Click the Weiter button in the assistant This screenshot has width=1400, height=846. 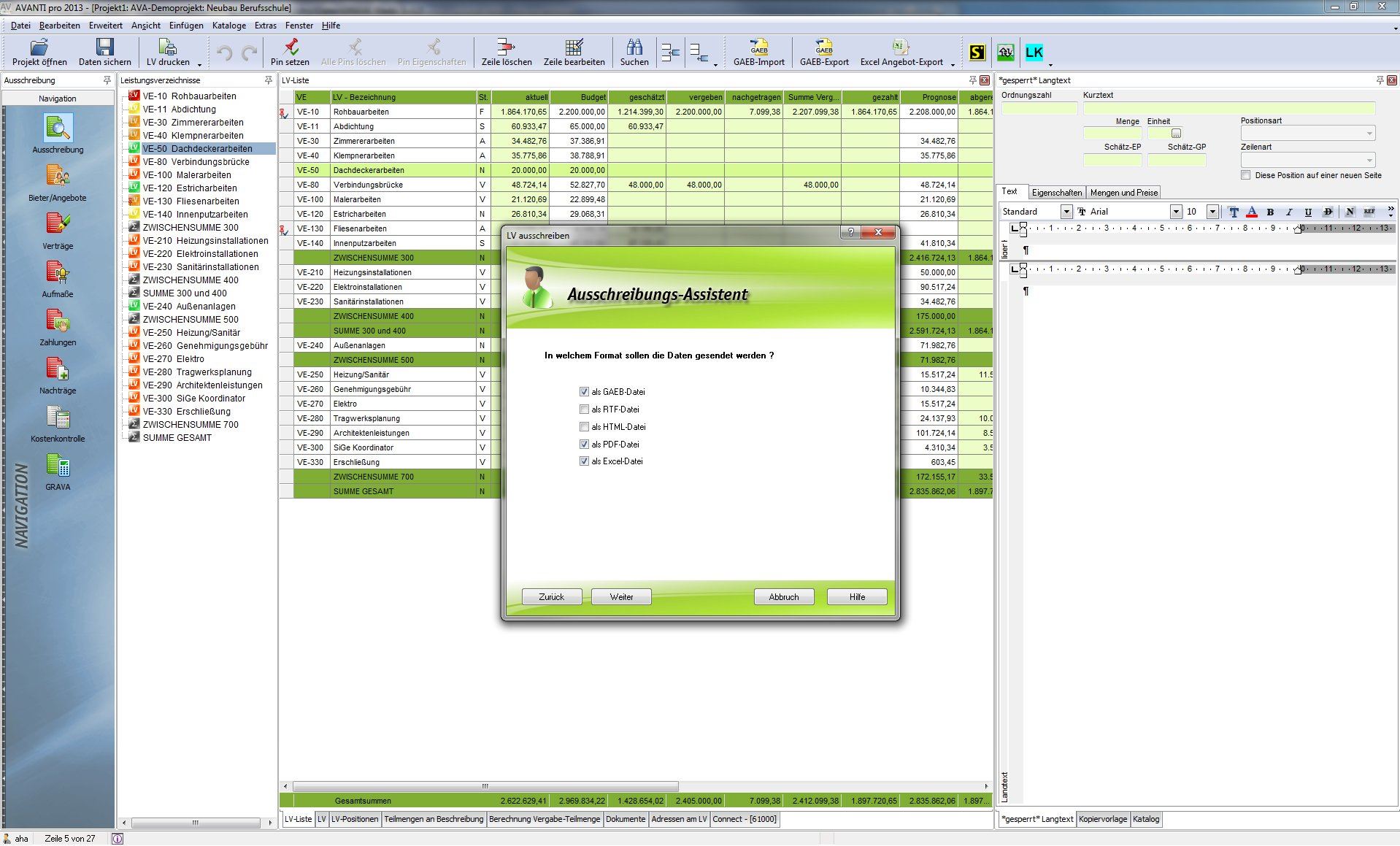621,597
